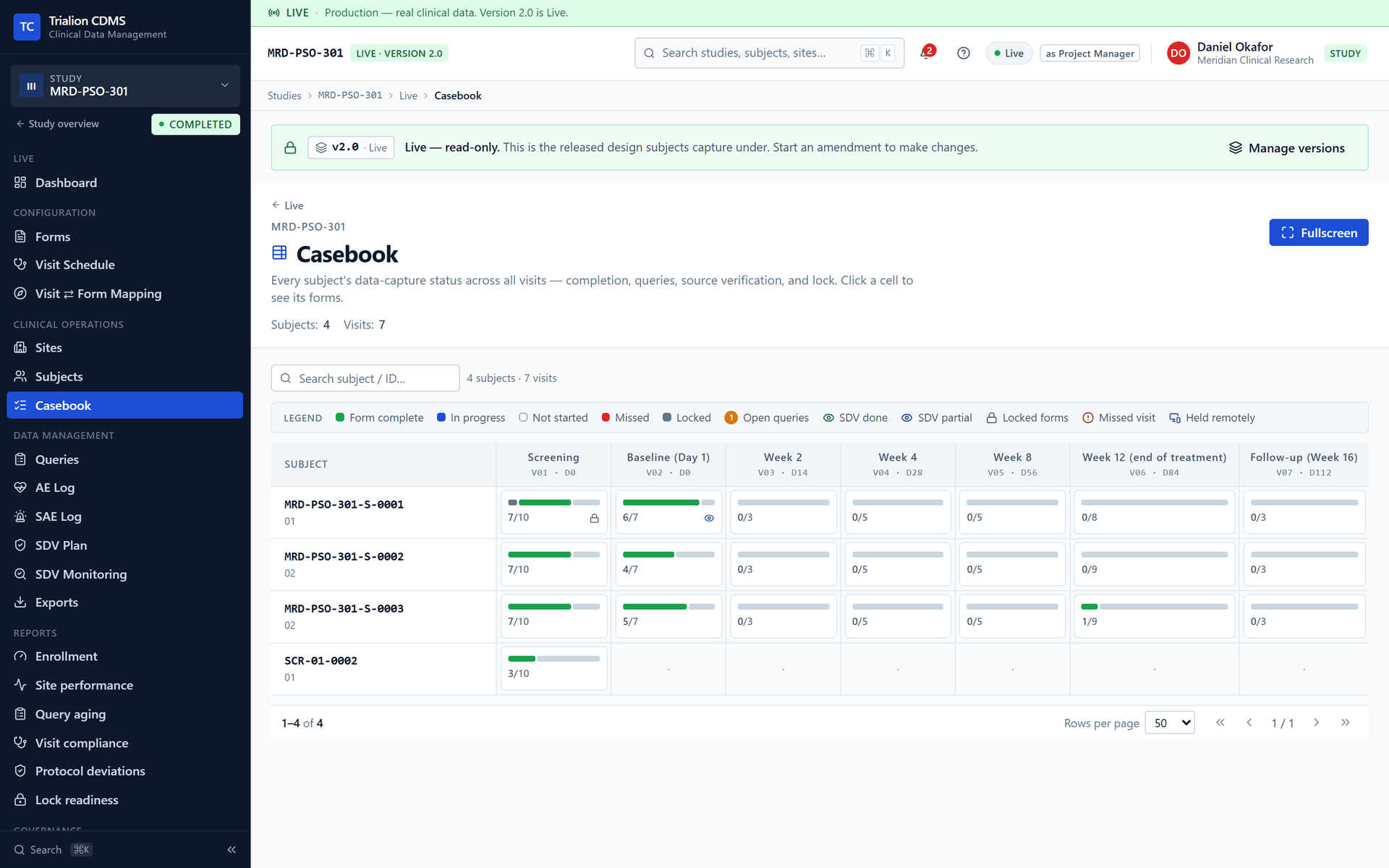Open Protocol deviations report
The width and height of the screenshot is (1389, 868).
125,771
